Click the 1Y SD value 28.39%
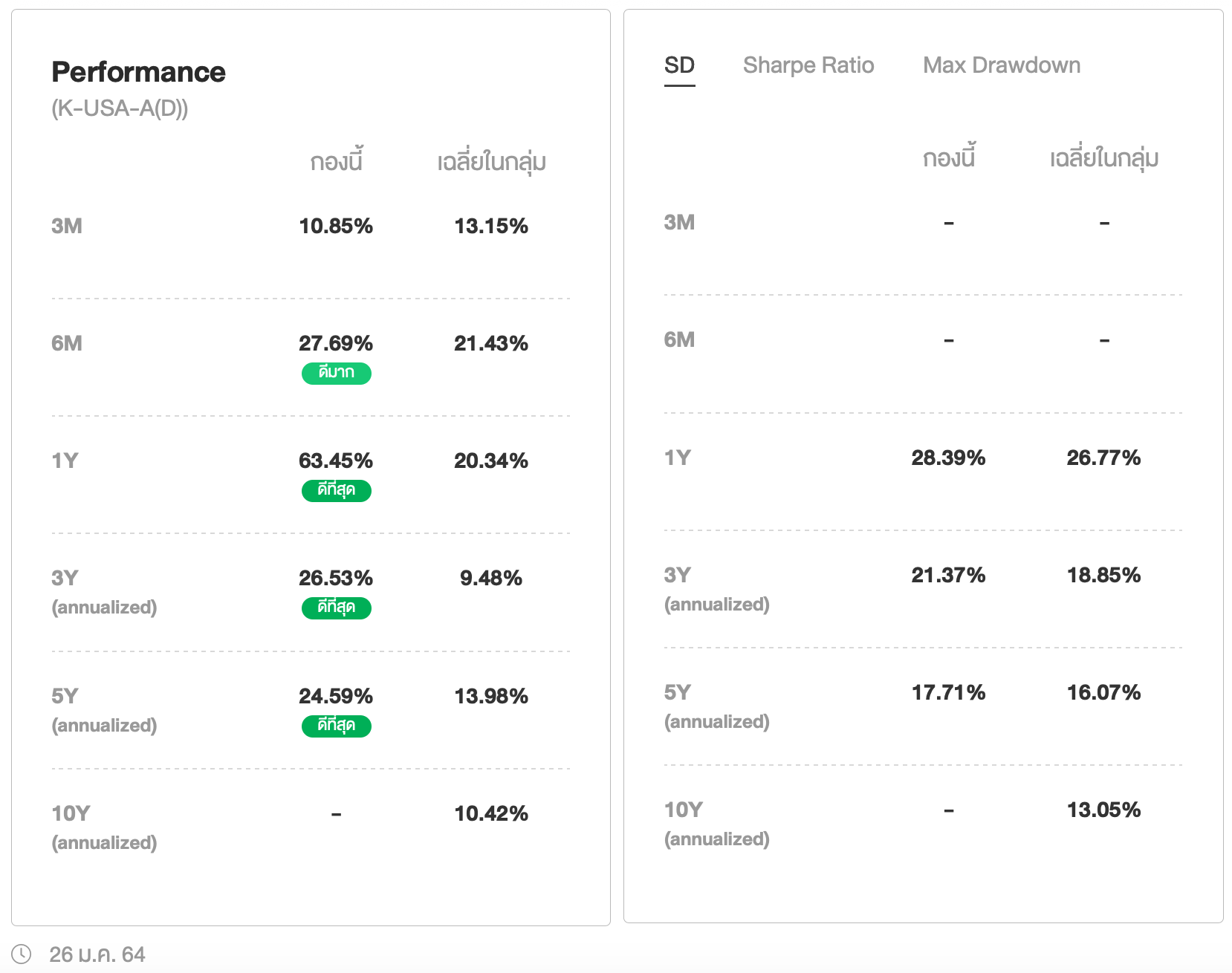This screenshot has width=1232, height=973. pyautogui.click(x=948, y=458)
